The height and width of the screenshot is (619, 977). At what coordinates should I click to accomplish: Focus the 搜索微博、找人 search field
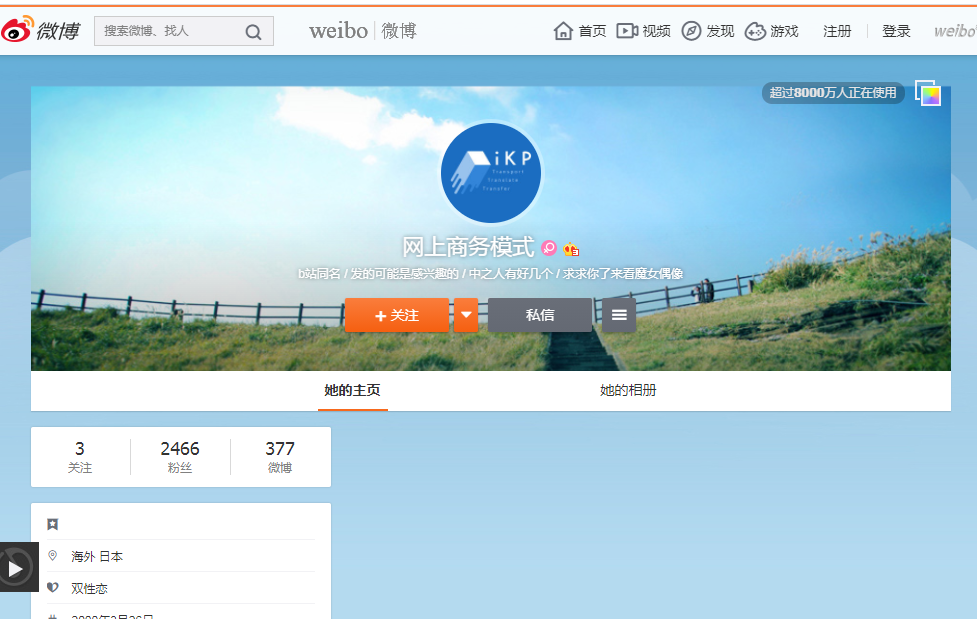(x=184, y=31)
